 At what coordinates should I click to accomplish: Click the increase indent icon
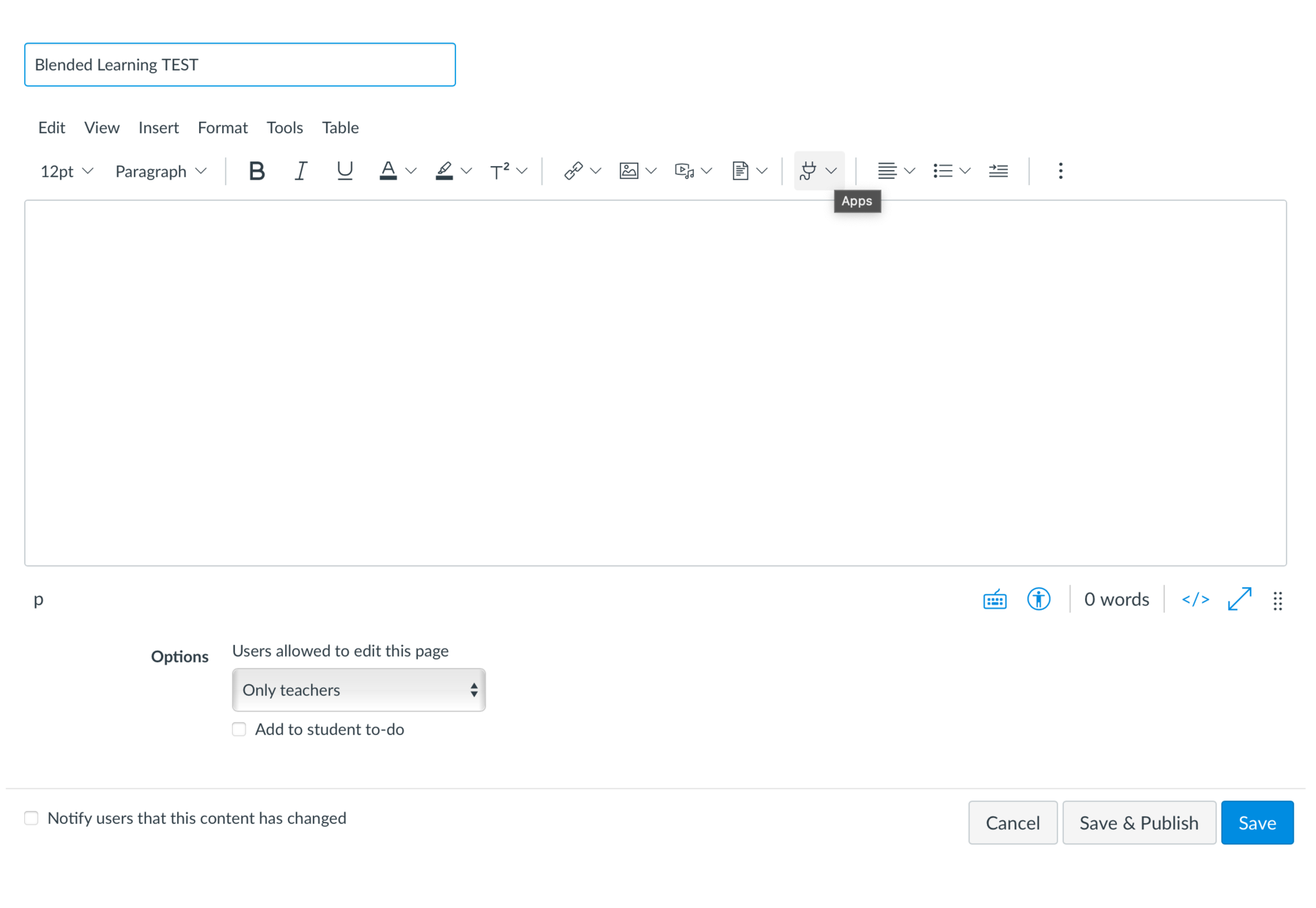(998, 171)
